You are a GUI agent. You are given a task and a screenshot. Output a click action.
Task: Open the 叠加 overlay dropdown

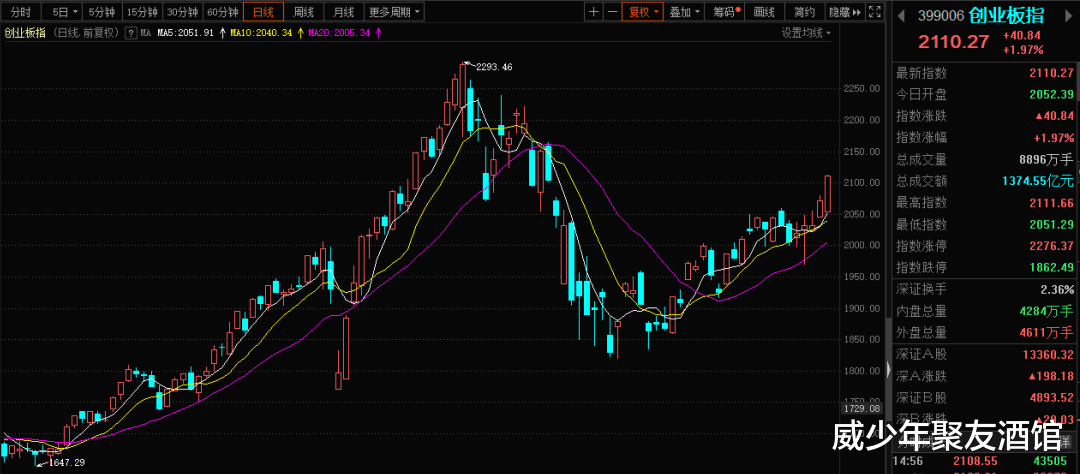(685, 12)
